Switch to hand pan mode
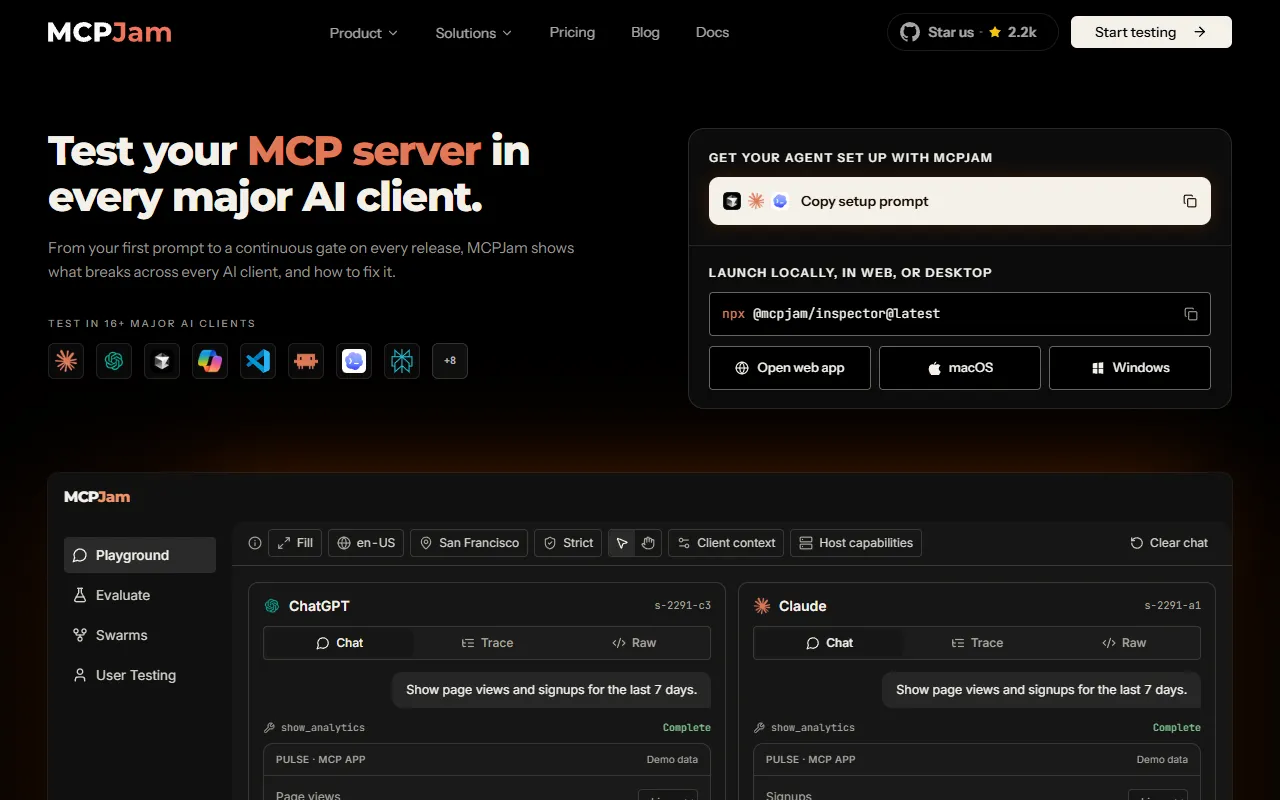Screen dimensions: 1280x800 point(648,543)
